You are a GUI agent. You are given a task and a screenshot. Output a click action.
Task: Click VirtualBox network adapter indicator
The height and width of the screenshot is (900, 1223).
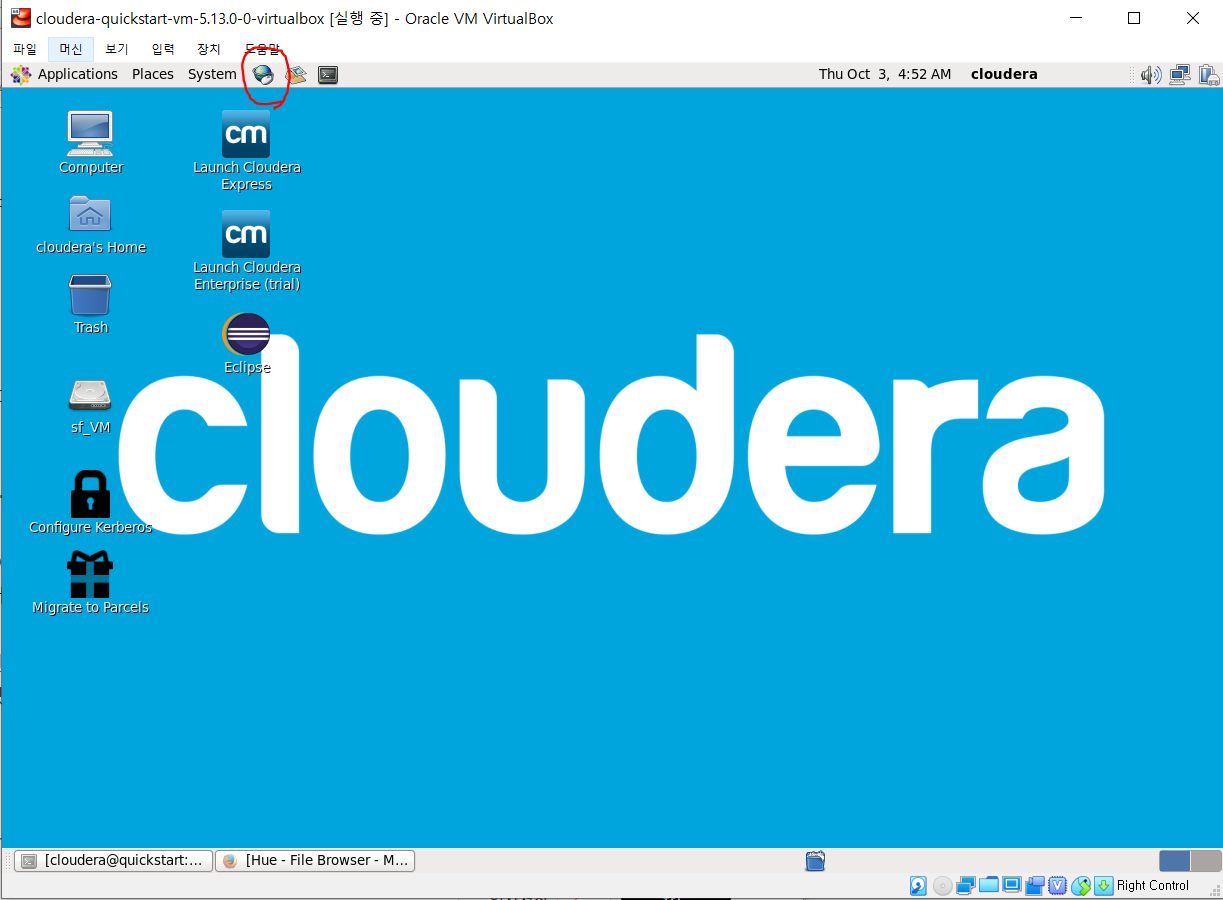(x=966, y=885)
